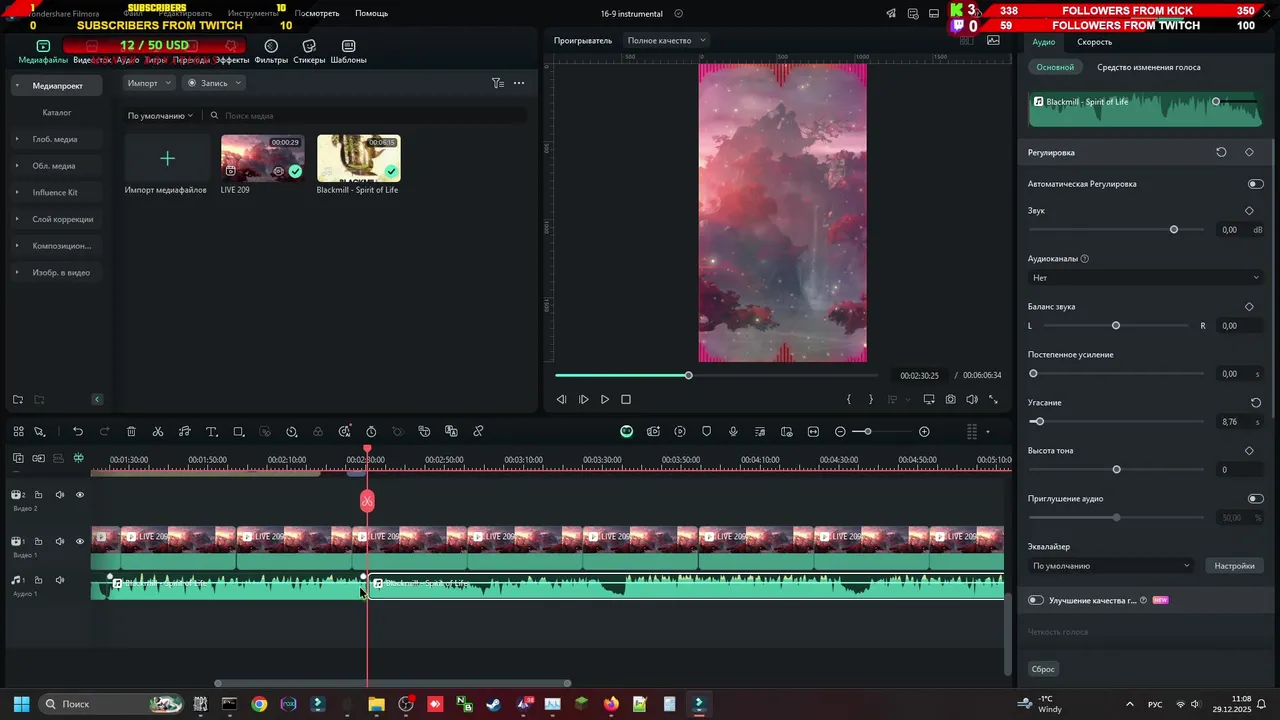
Task: Split the clip with scissors tool
Action: (158, 432)
